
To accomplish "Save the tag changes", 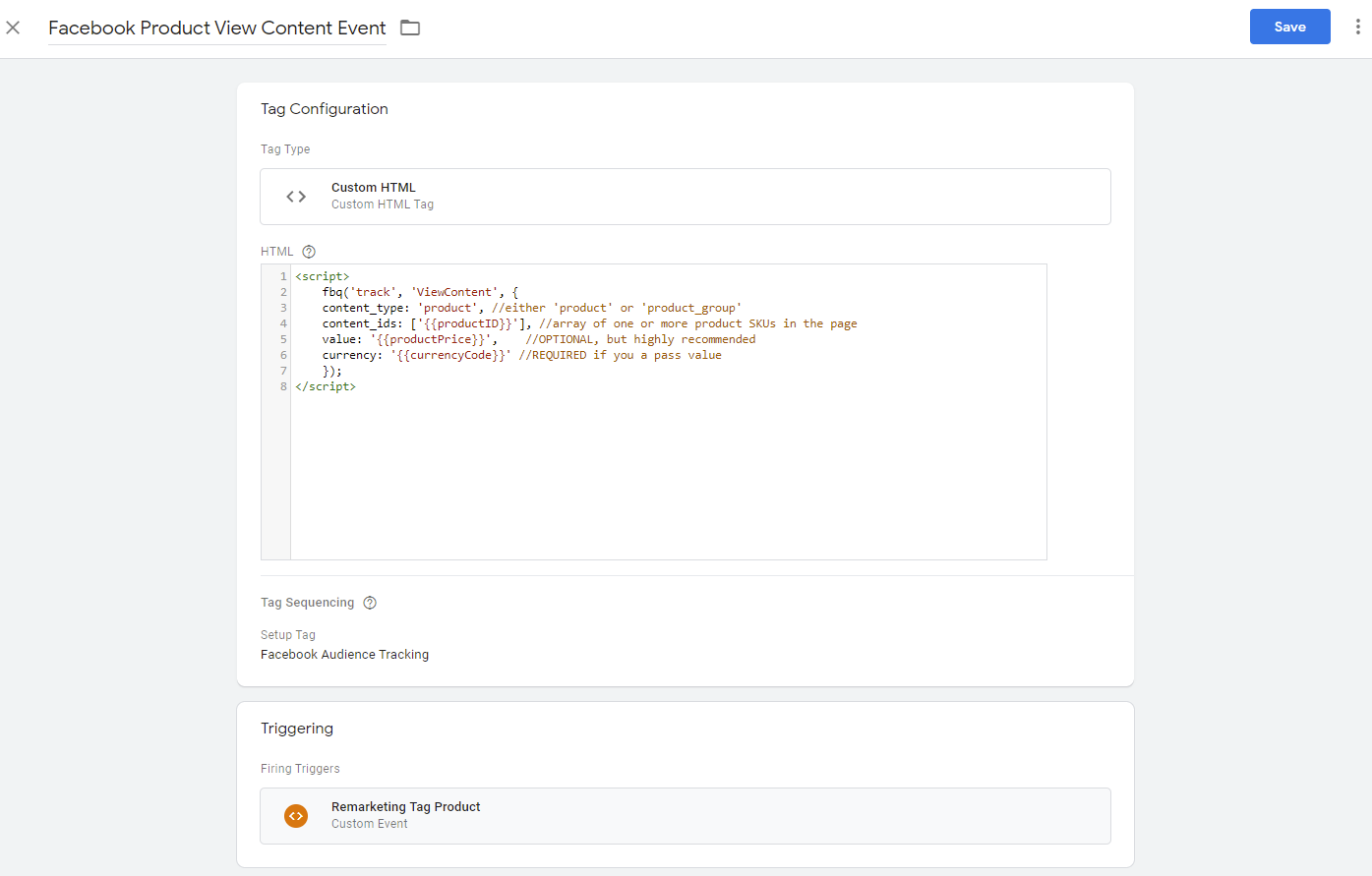I will 1289,27.
